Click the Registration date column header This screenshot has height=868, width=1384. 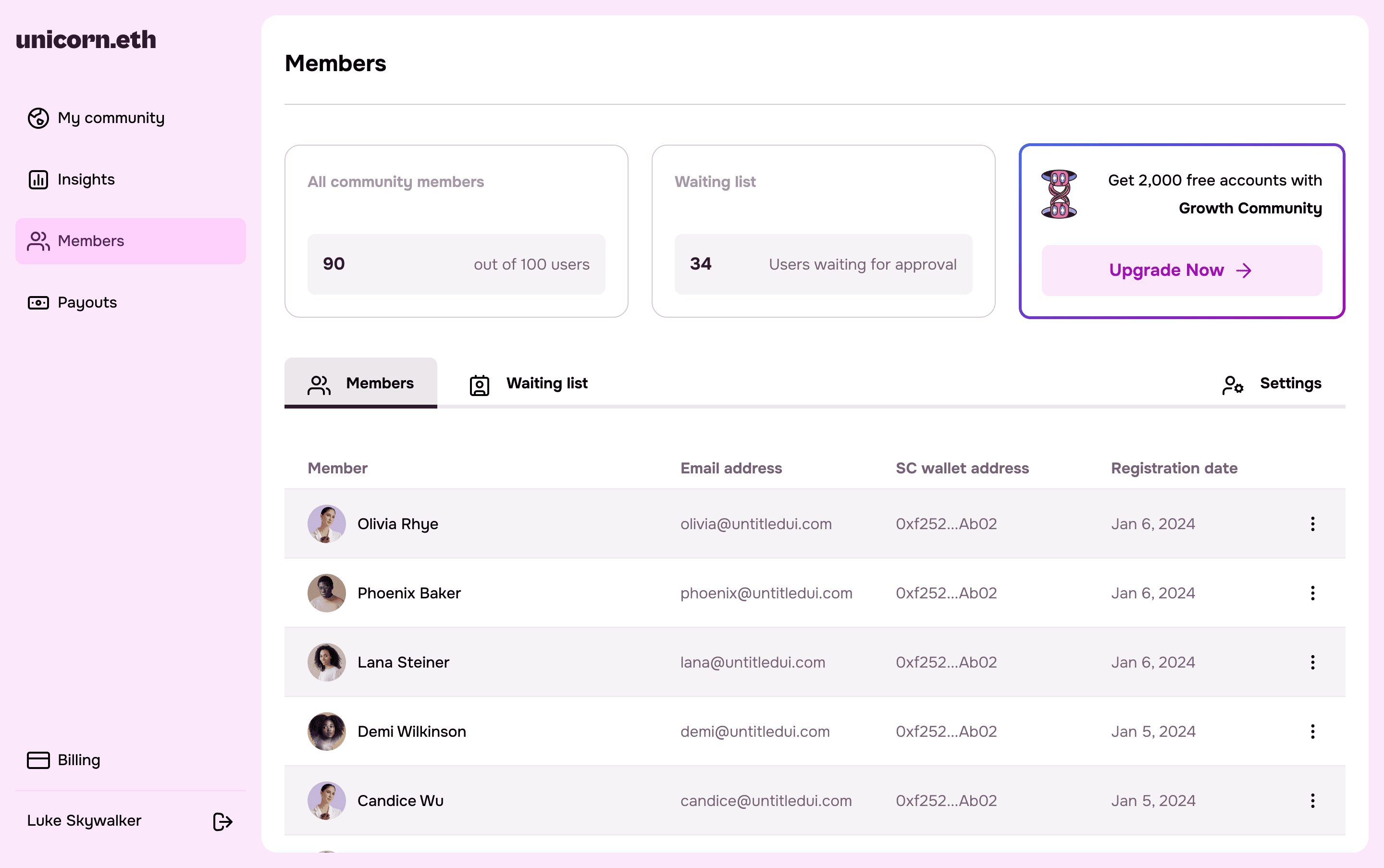(1174, 468)
